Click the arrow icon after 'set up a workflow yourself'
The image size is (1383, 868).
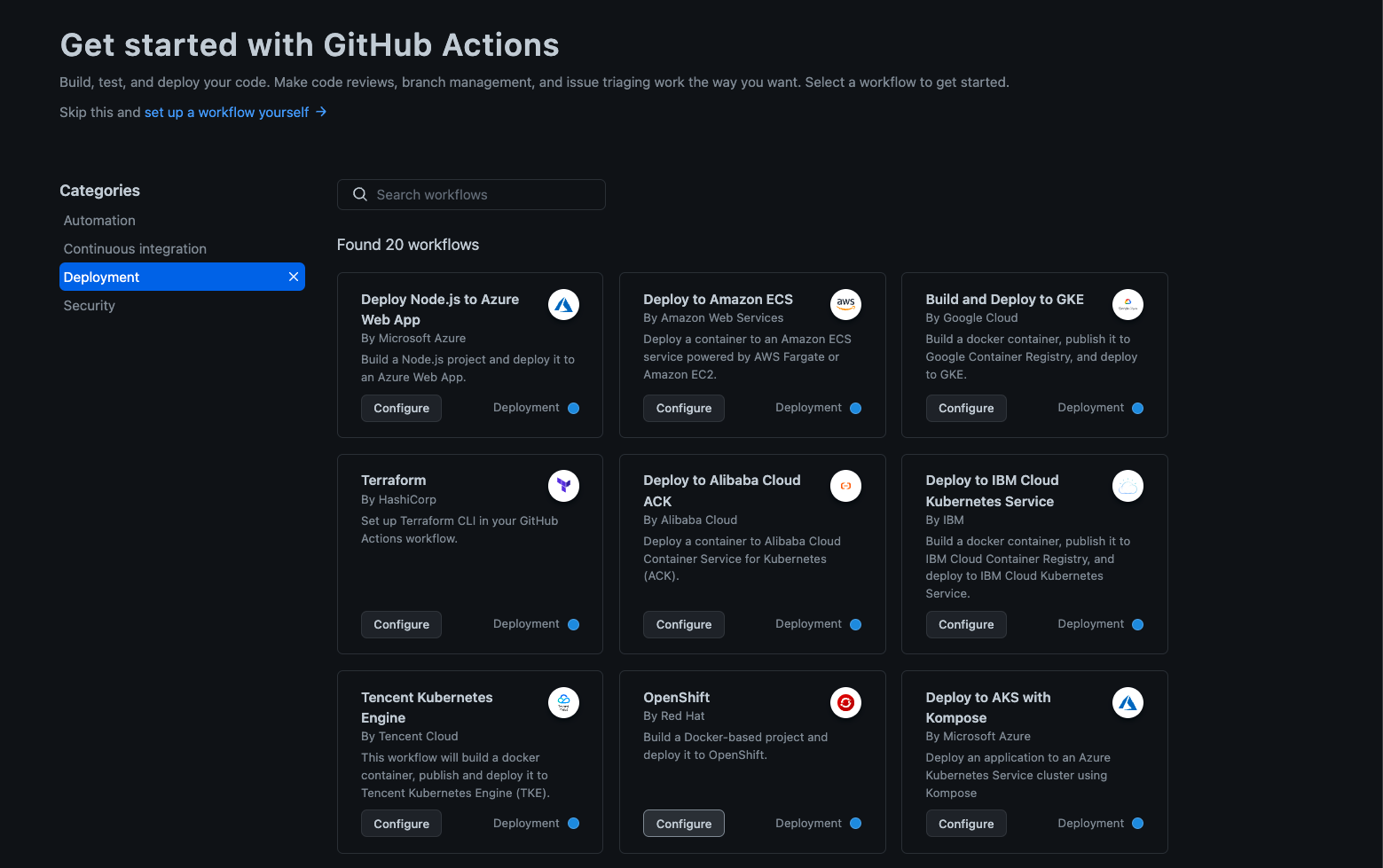pos(321,112)
